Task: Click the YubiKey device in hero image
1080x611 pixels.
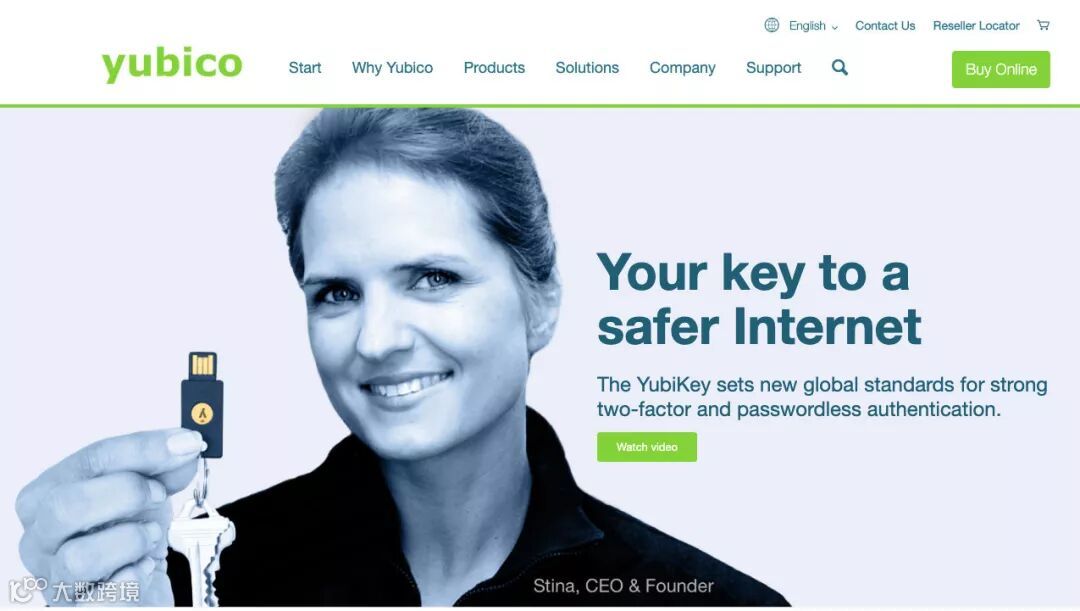Action: pyautogui.click(x=202, y=404)
